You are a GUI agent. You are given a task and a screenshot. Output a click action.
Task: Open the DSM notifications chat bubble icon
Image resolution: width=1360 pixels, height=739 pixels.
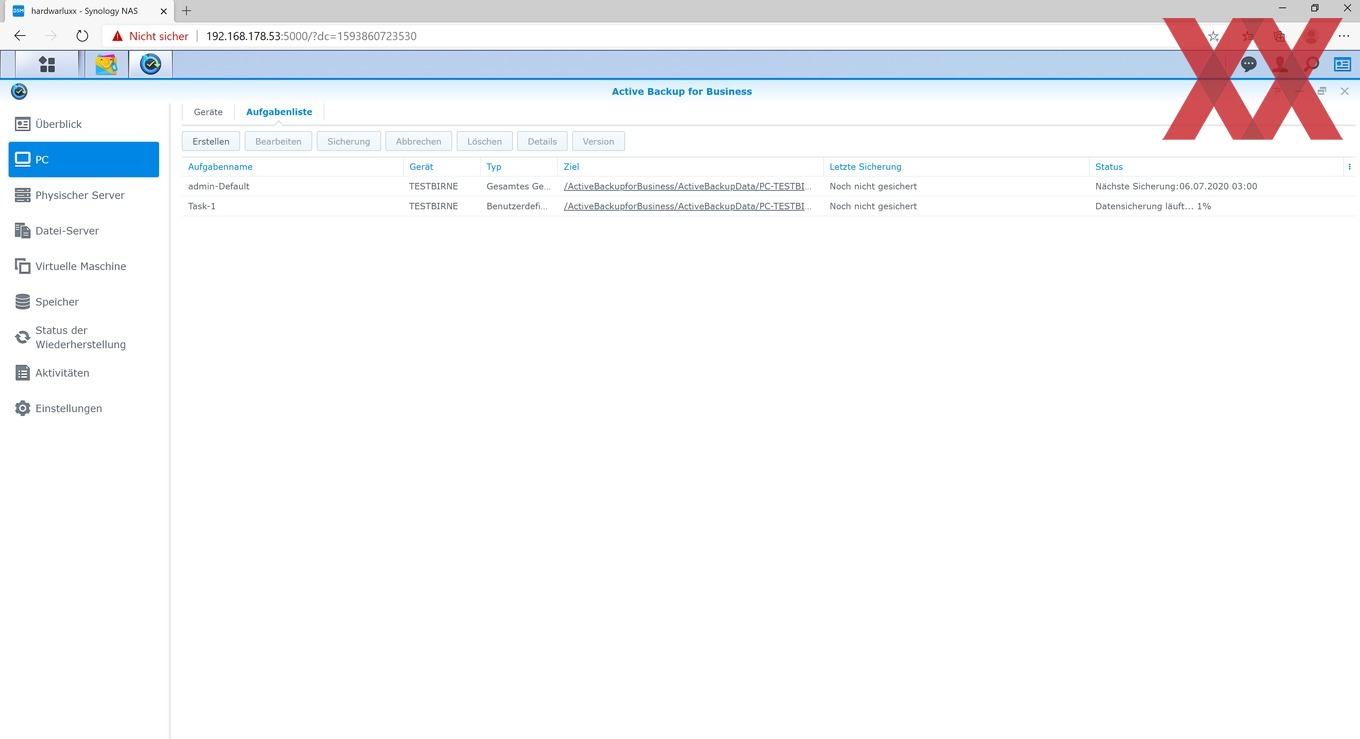[x=1248, y=65]
